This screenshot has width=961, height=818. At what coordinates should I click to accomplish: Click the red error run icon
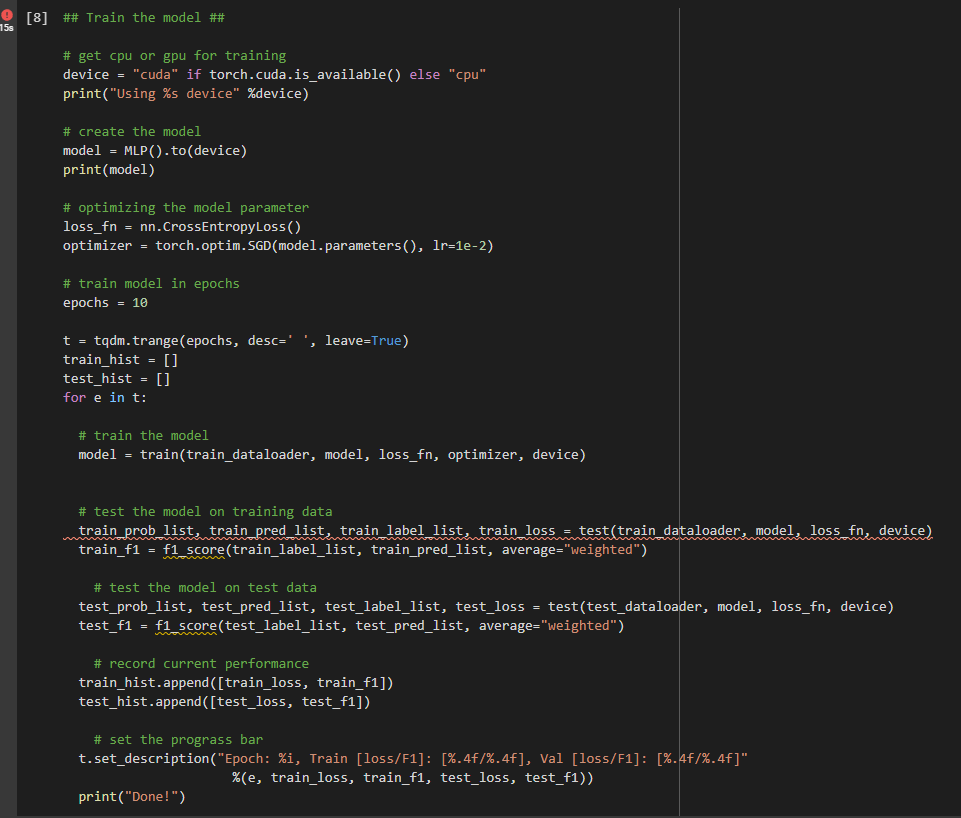(7, 15)
